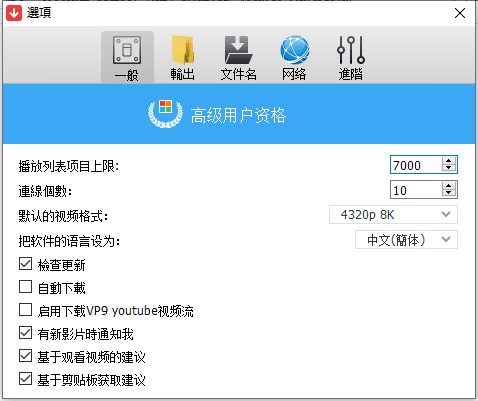The height and width of the screenshot is (401, 478).
Task: Open the 中文(簡体) language dropdown
Action: (x=406, y=240)
